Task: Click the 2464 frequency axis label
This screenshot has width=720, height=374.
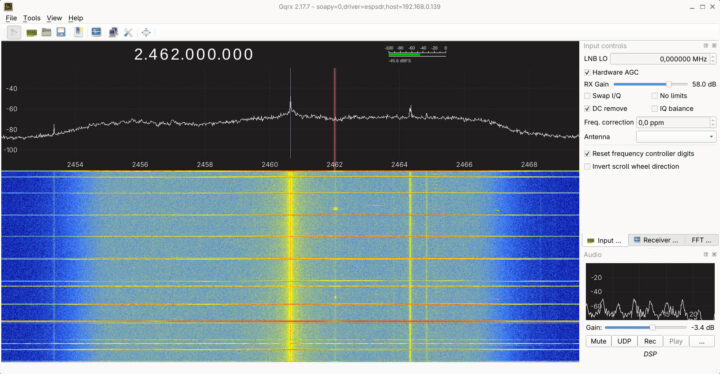Action: click(399, 164)
